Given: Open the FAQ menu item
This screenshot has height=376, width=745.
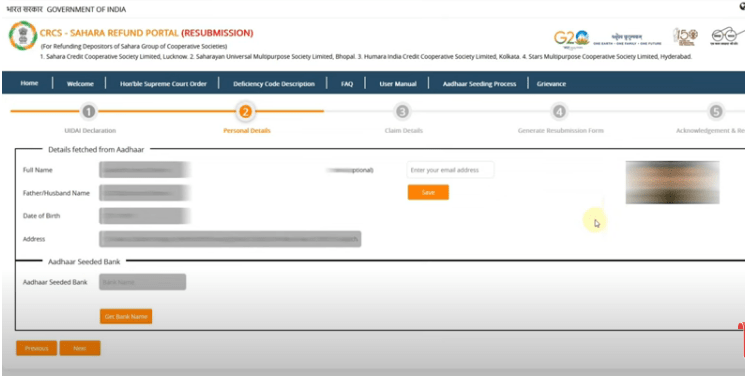Looking at the screenshot, I should coord(347,84).
